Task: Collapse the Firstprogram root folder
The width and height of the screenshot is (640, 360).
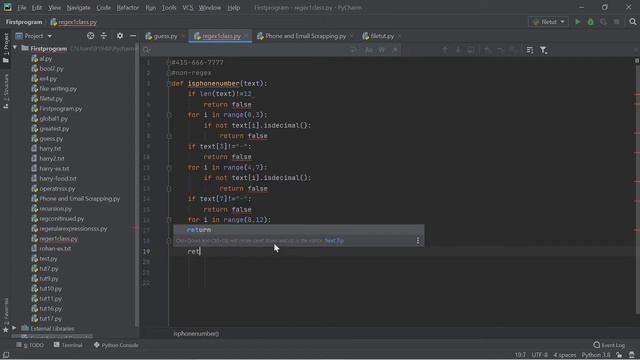Action: pyautogui.click(x=15, y=48)
